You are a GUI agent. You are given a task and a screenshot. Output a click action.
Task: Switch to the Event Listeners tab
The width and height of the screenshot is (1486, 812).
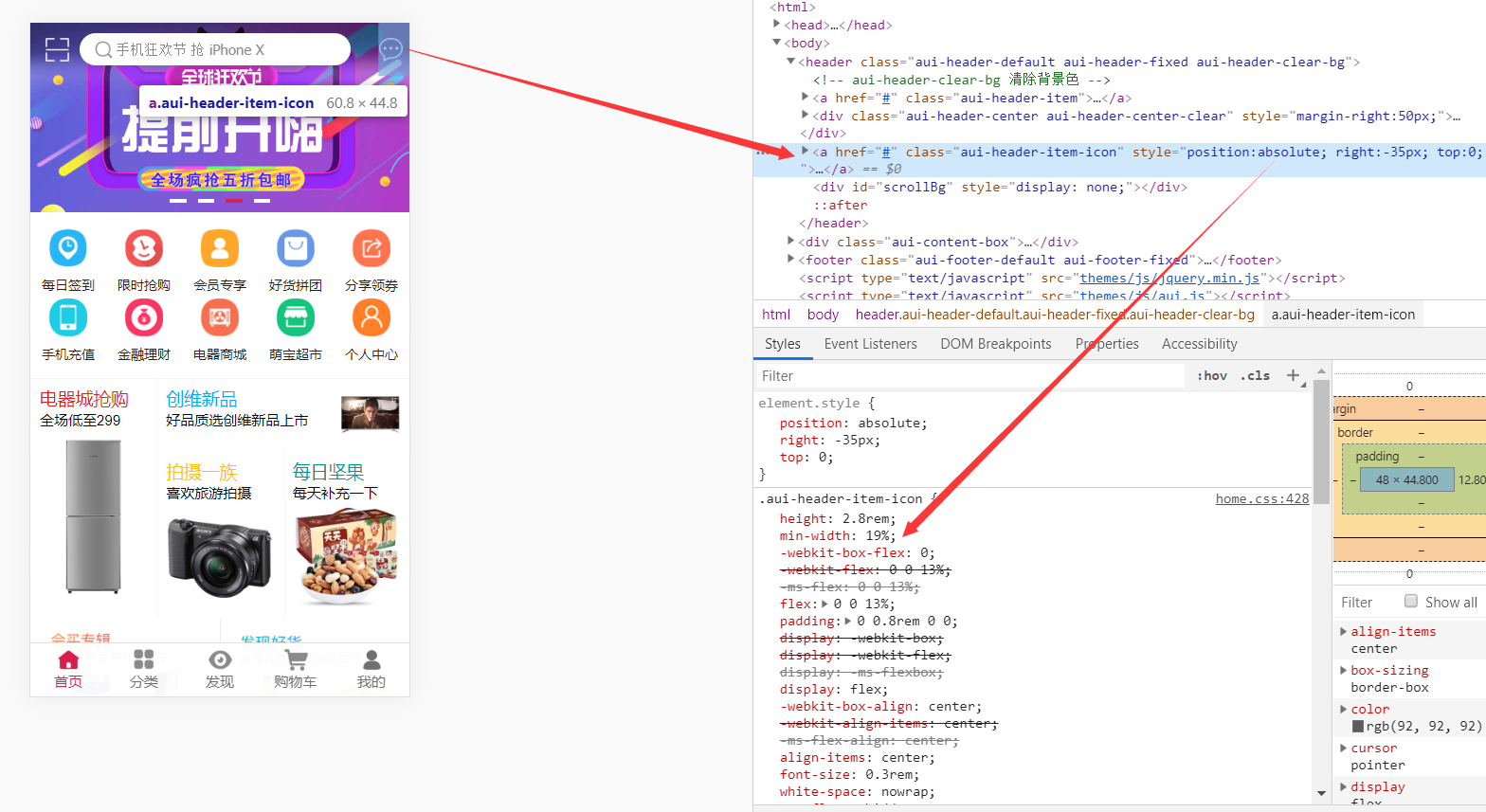(871, 344)
